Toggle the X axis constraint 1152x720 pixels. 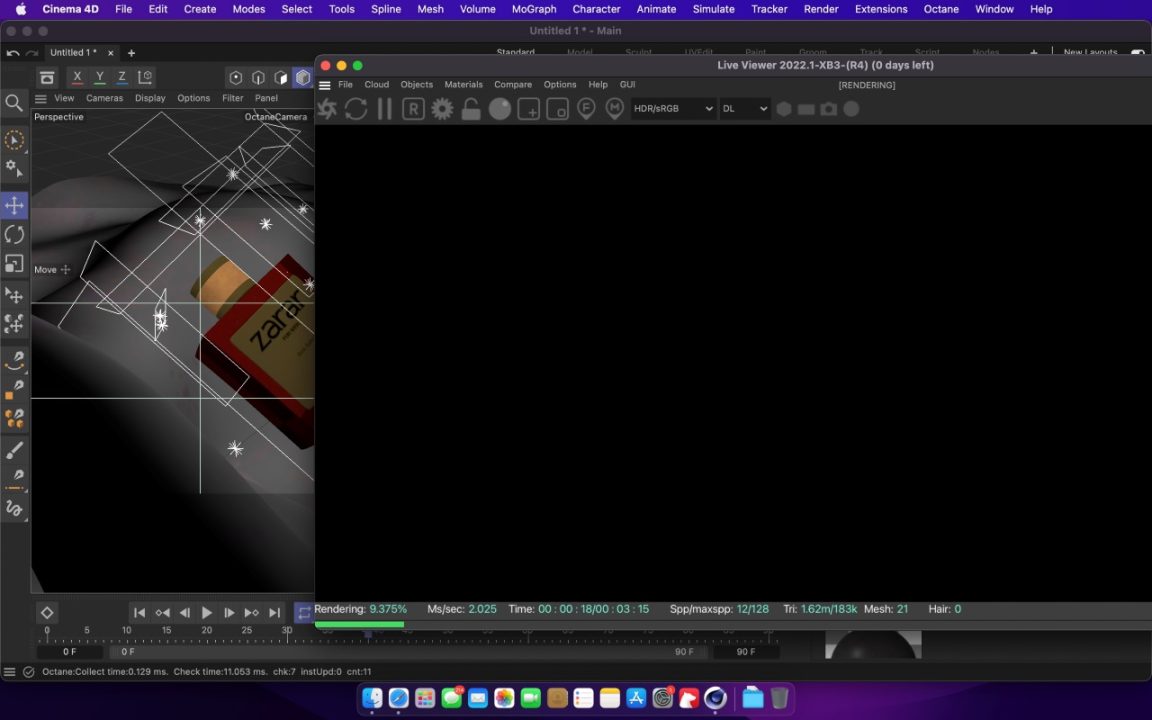[76, 76]
